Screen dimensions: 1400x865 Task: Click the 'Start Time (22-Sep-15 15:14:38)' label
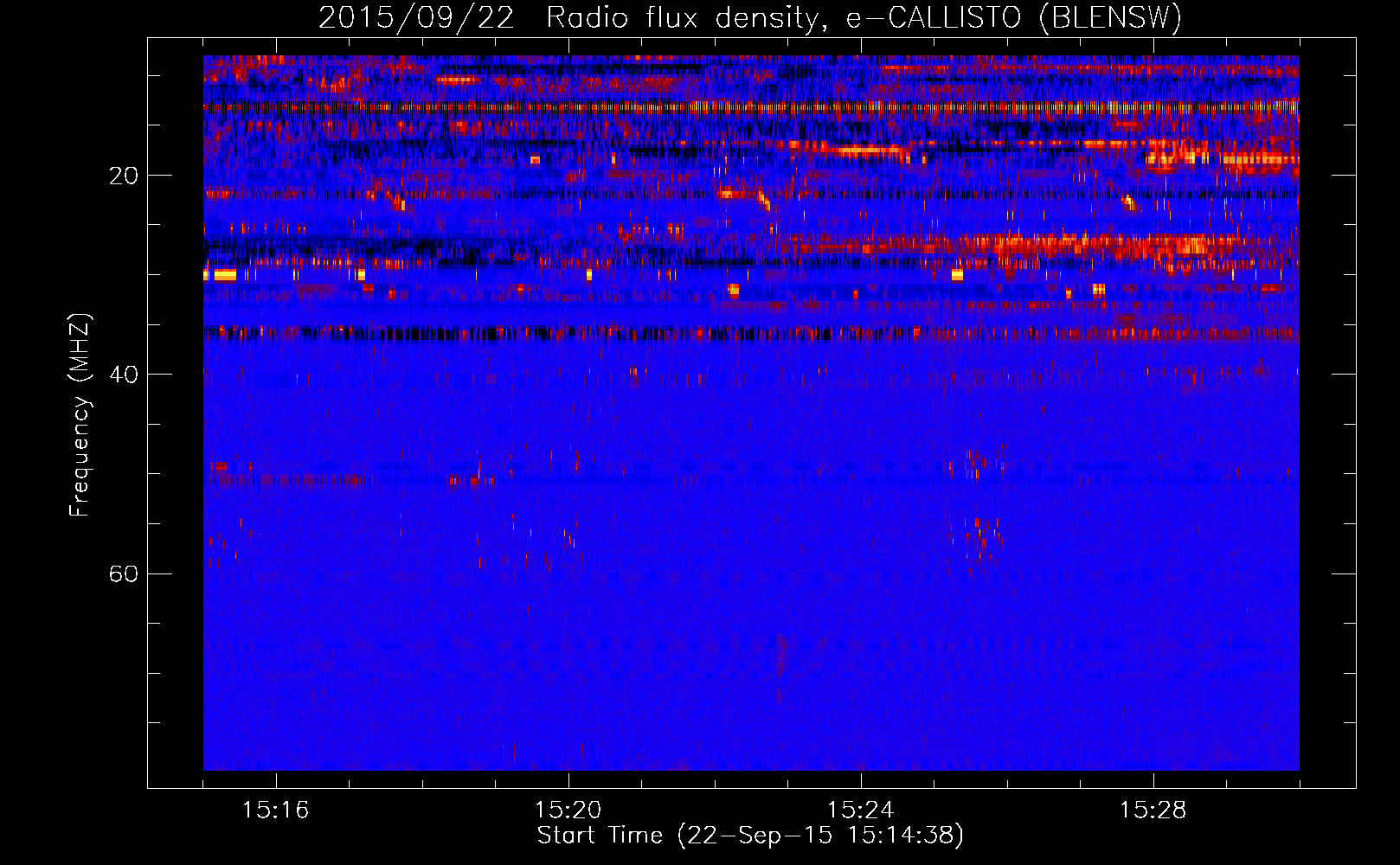(x=750, y=836)
